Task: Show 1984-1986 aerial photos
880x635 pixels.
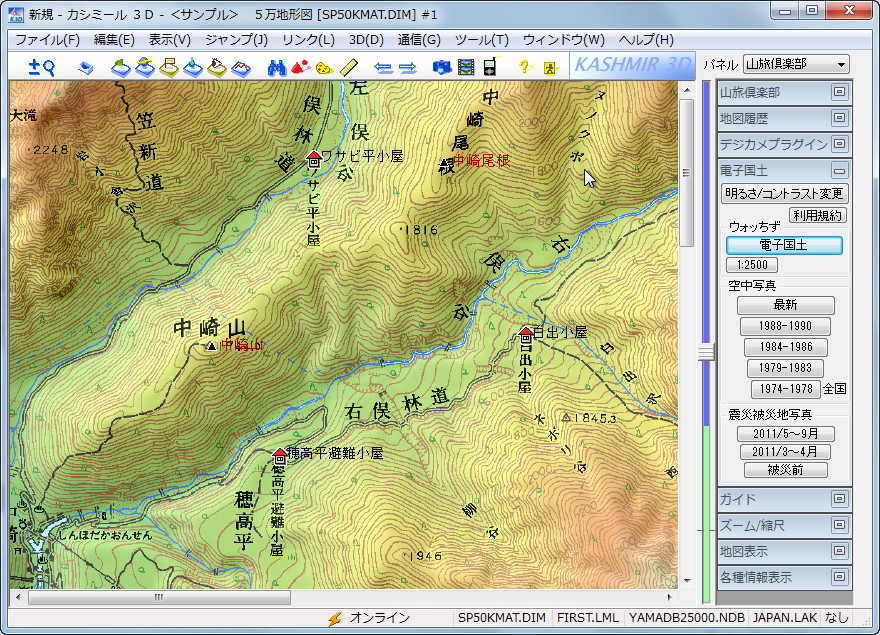Action: (x=786, y=347)
